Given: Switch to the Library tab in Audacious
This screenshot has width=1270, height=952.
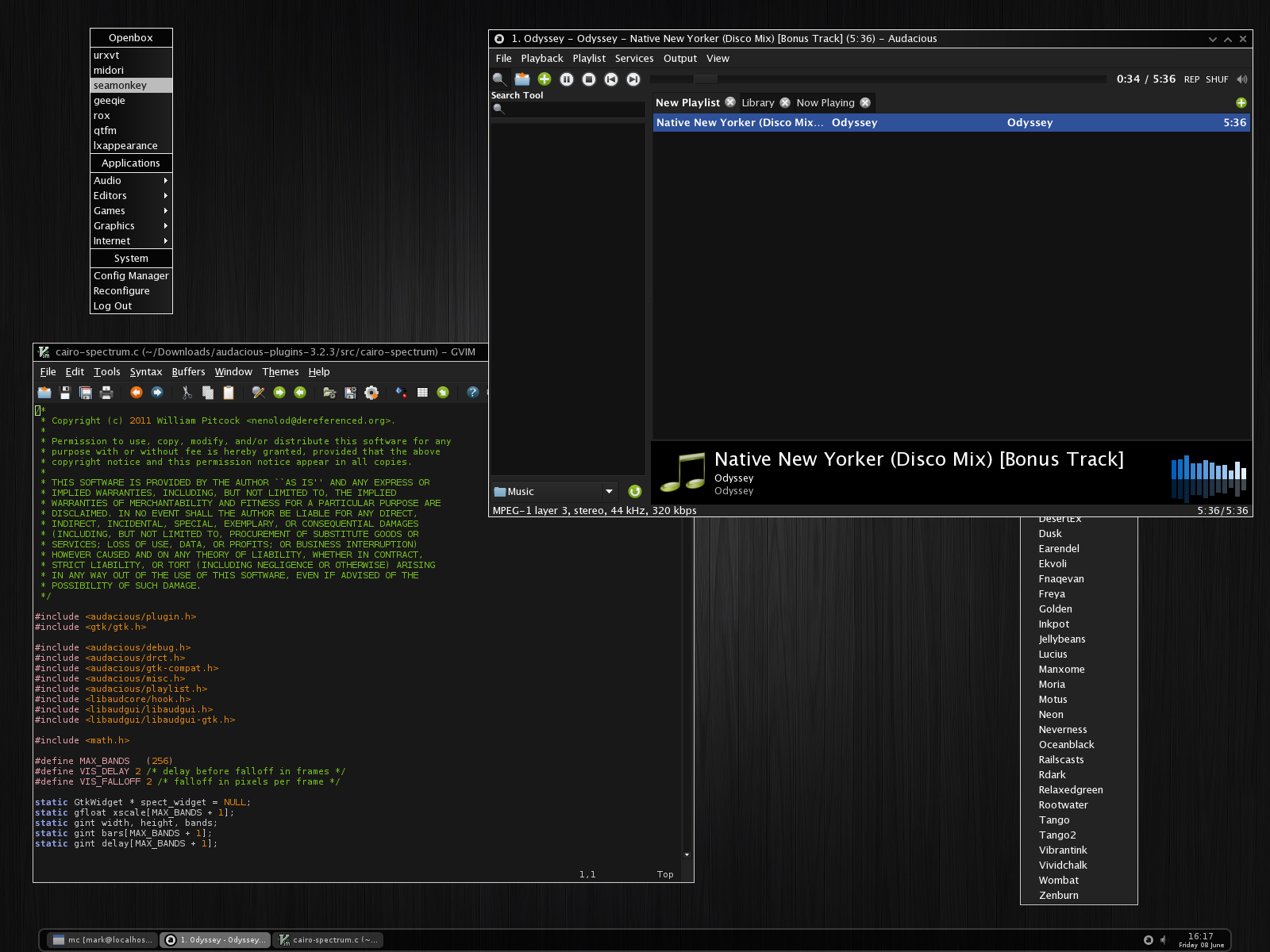Looking at the screenshot, I should [x=758, y=103].
